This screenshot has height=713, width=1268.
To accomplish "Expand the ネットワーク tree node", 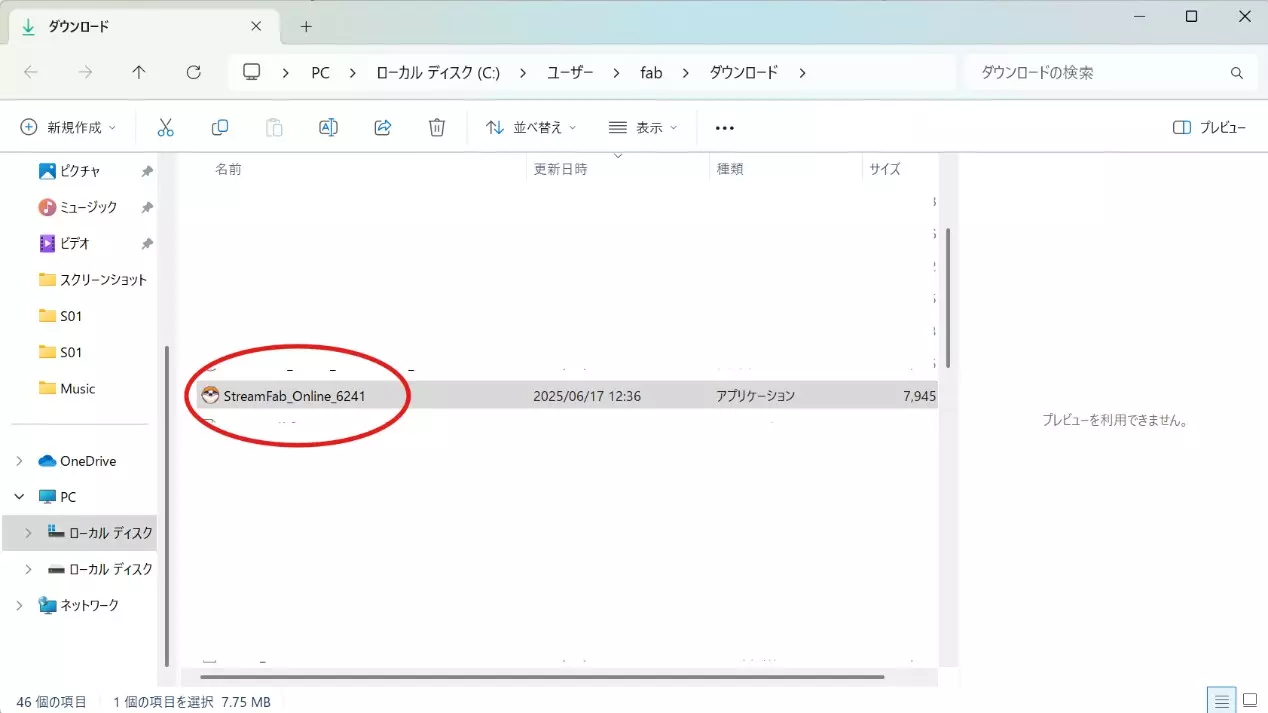I will coord(19,605).
